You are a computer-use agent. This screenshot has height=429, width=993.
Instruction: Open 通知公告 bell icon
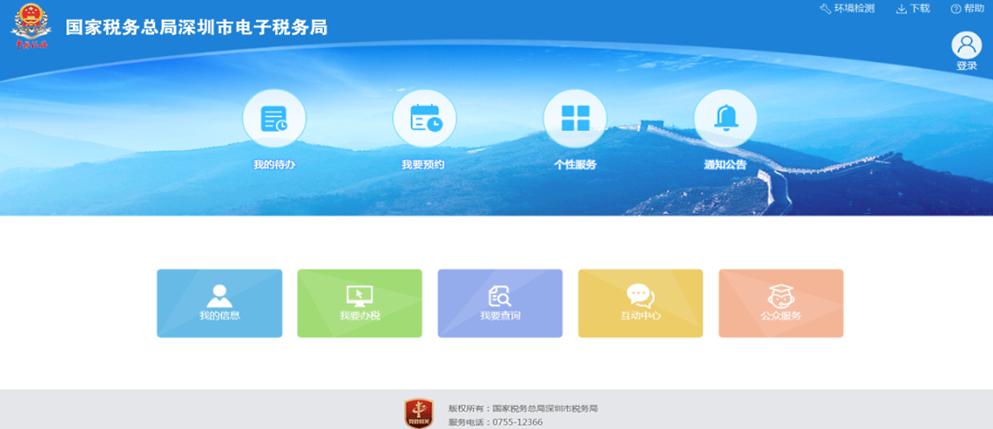726,118
